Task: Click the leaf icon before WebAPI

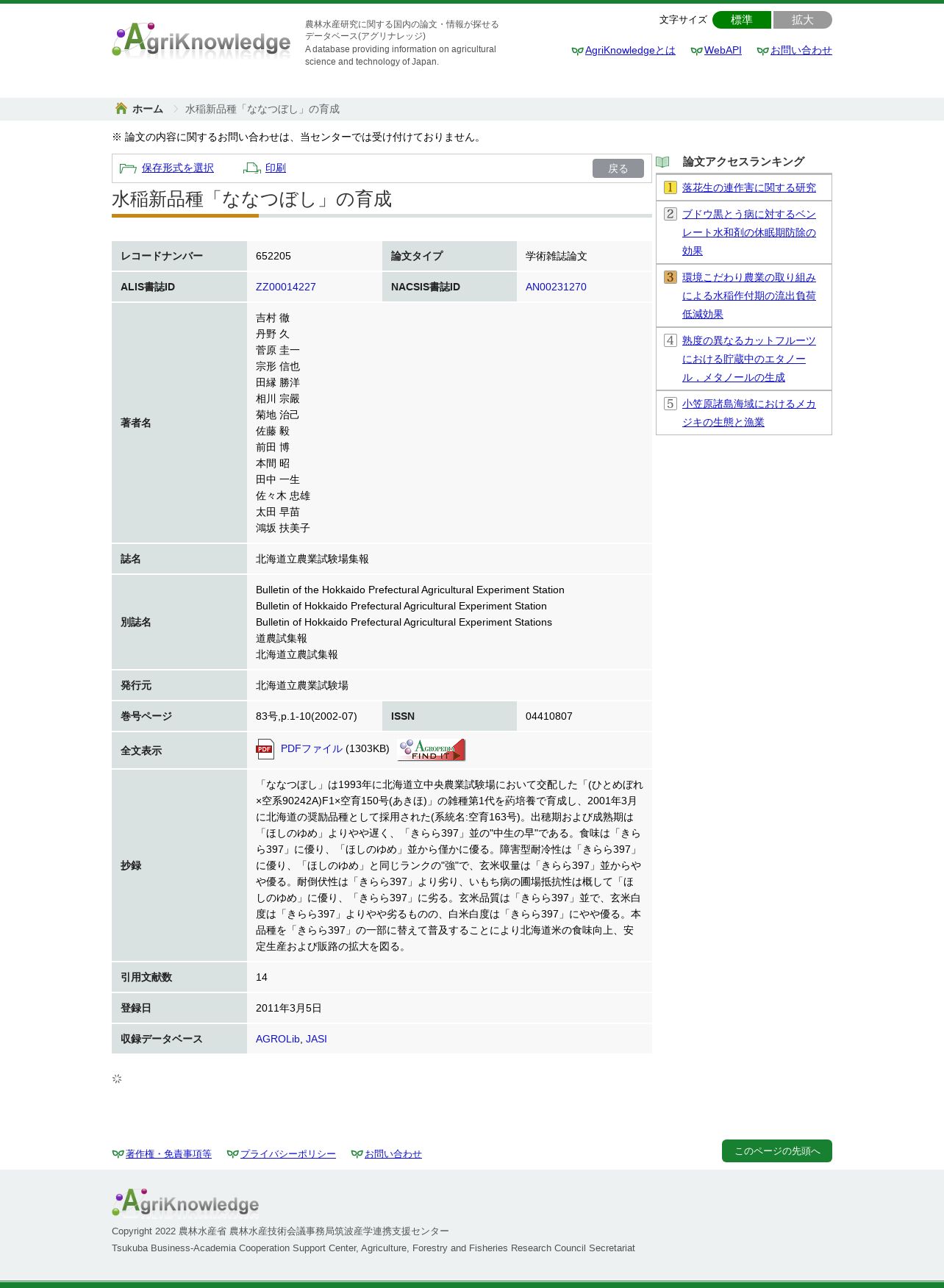Action: click(x=696, y=51)
